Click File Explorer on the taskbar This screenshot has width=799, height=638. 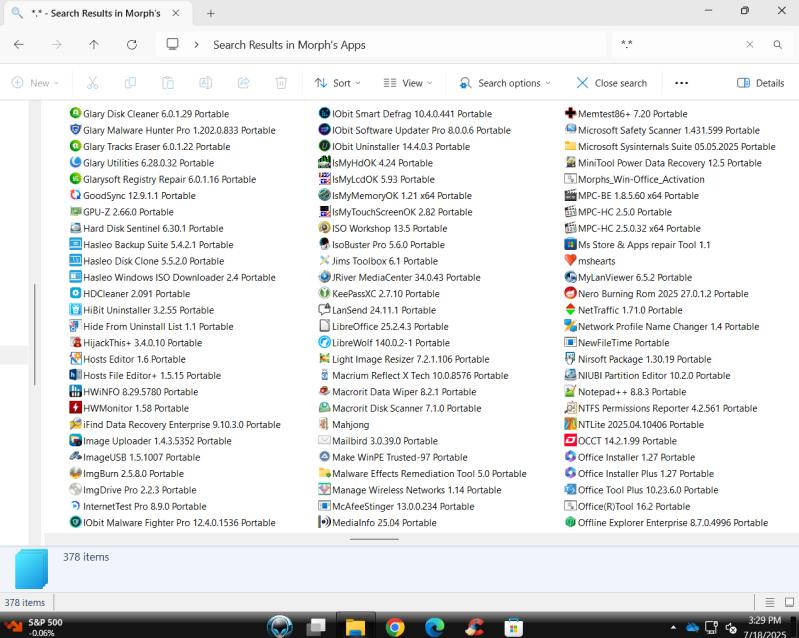[355, 627]
